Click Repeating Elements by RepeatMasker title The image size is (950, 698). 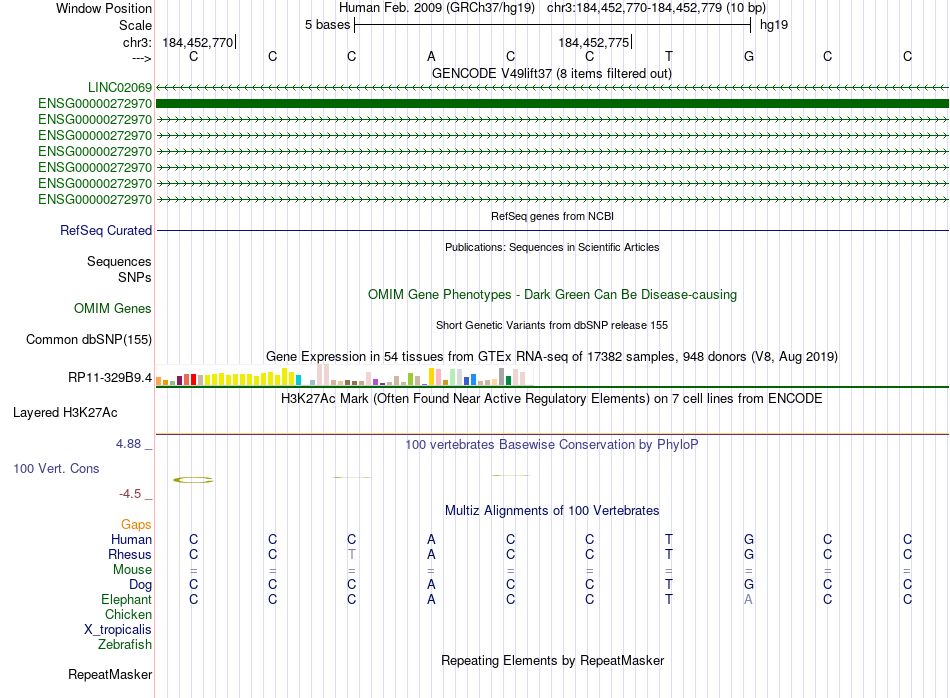tap(553, 660)
